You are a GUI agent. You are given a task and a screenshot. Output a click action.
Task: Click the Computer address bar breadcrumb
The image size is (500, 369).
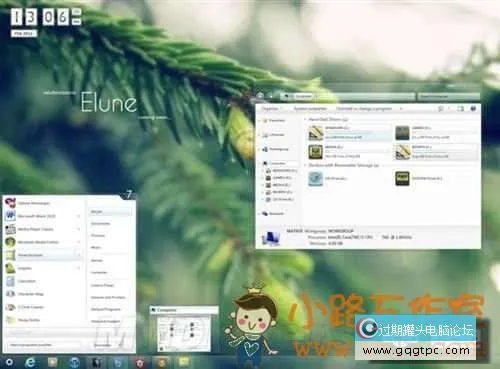click(303, 96)
